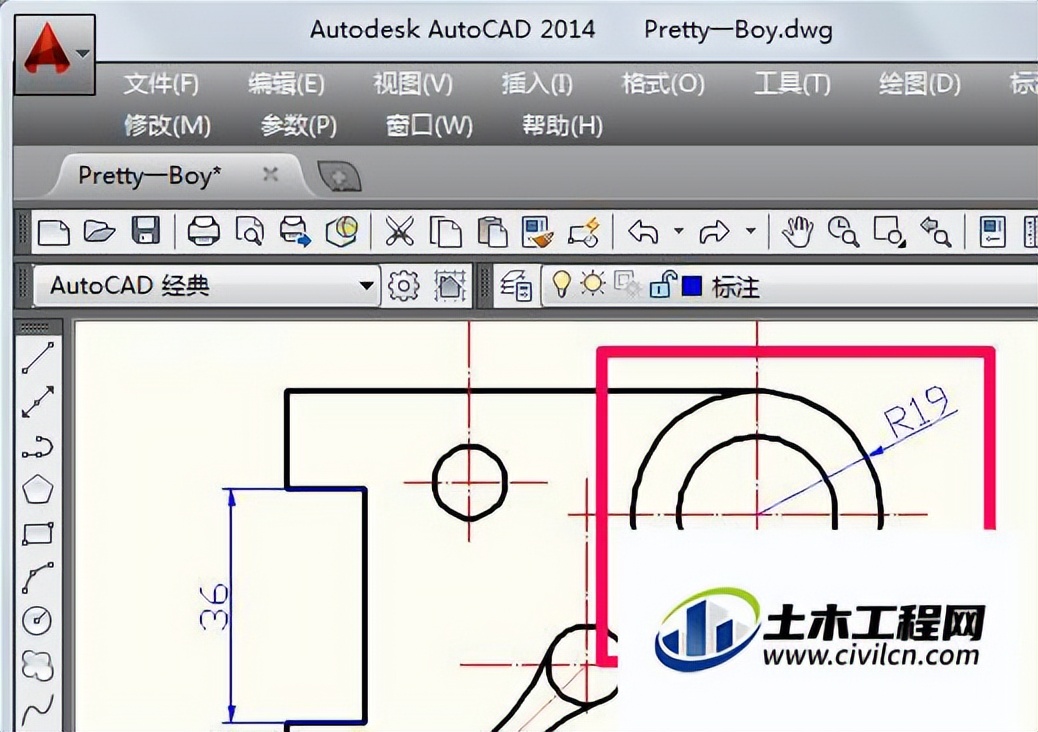This screenshot has height=732, width=1038.
Task: Activate the Pan hand tool
Action: click(x=798, y=232)
